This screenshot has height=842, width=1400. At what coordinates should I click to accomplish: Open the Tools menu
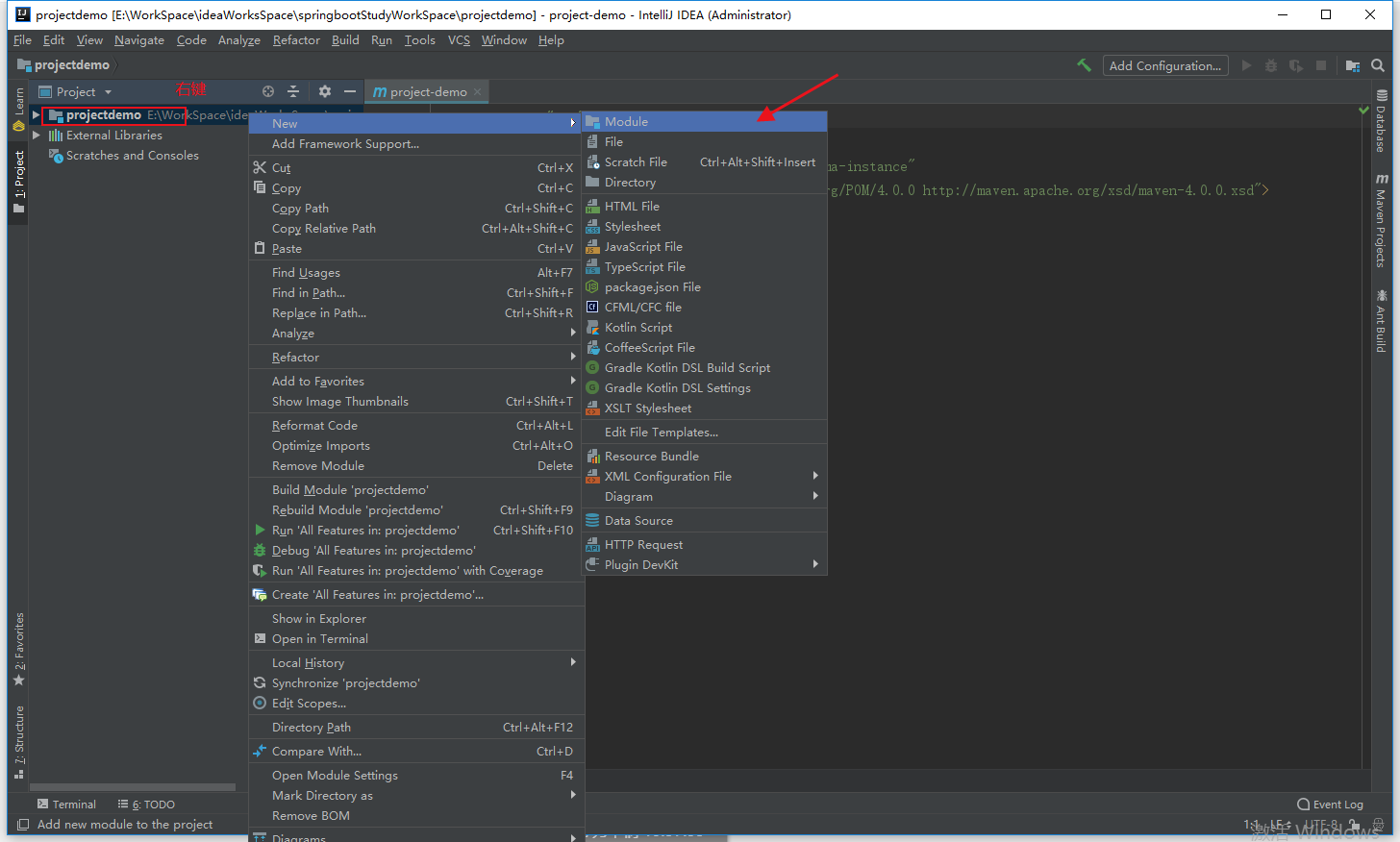(420, 40)
